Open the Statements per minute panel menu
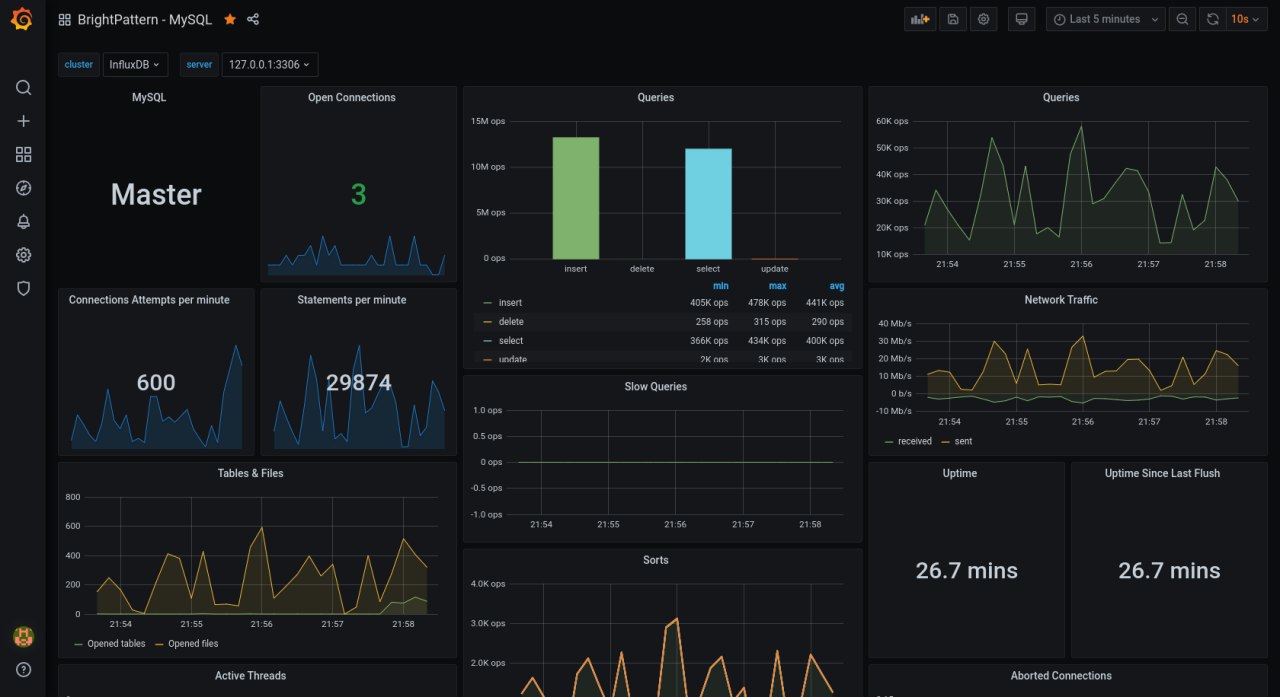The width and height of the screenshot is (1280, 697). [351, 299]
